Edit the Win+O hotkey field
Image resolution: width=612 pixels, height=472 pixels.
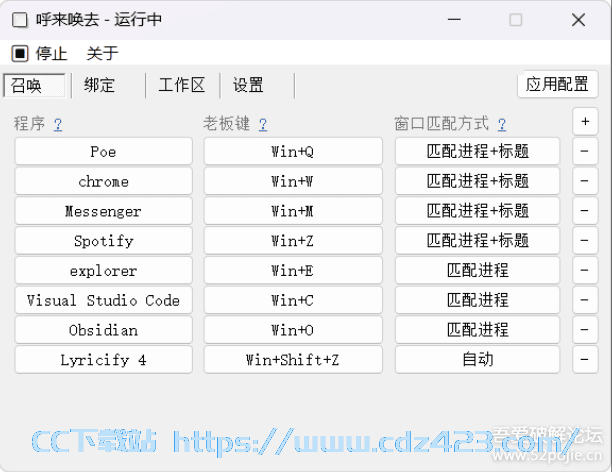[293, 330]
